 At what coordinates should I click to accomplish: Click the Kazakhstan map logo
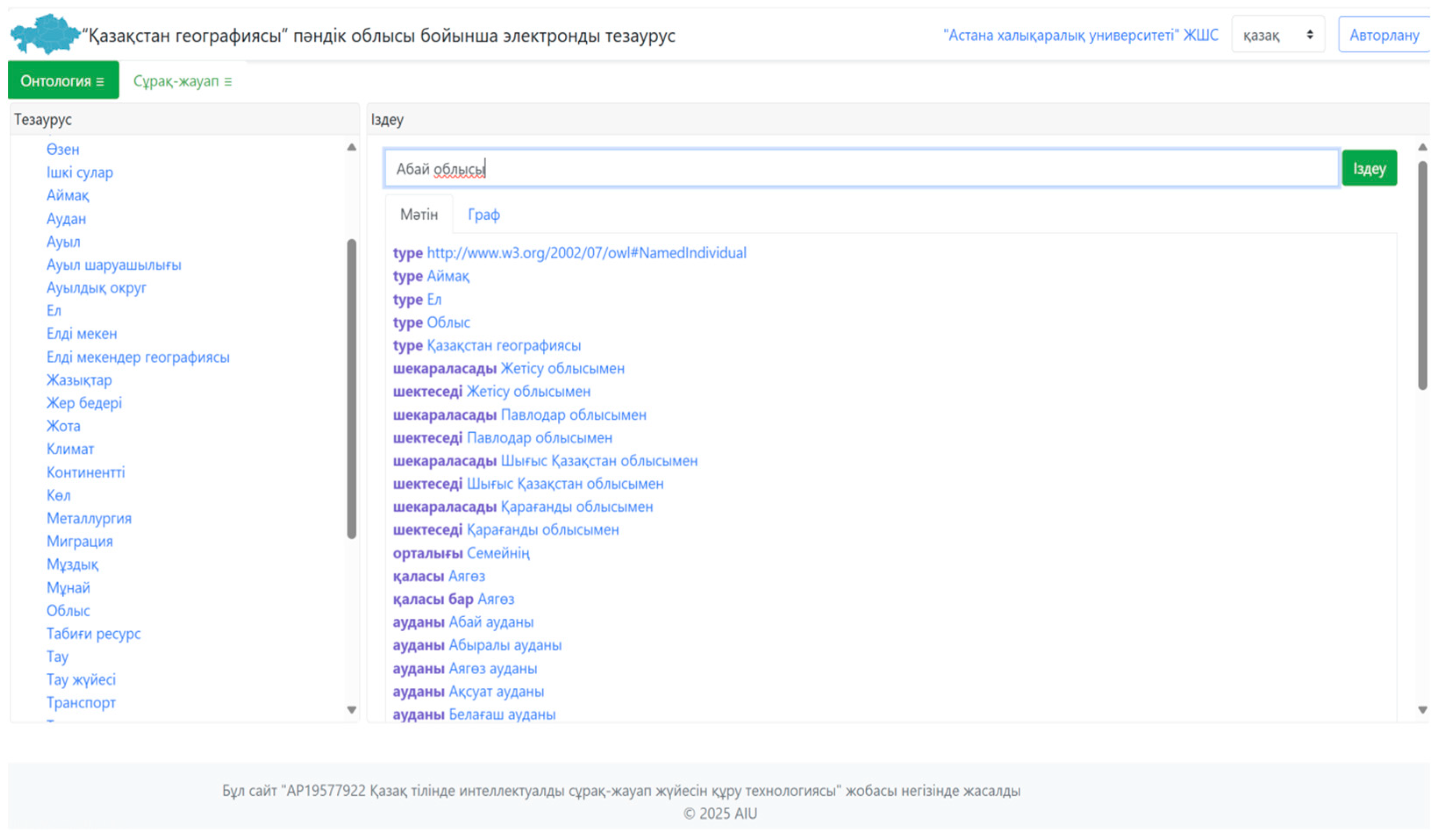click(45, 34)
